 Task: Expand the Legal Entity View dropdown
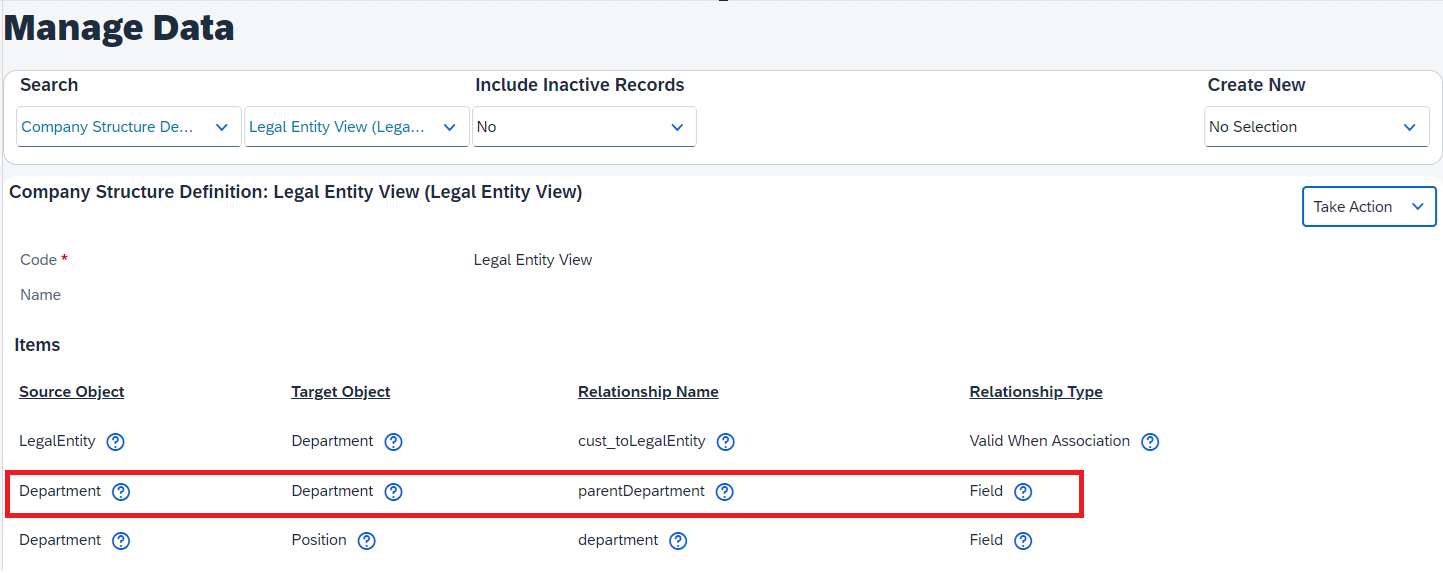(x=357, y=127)
